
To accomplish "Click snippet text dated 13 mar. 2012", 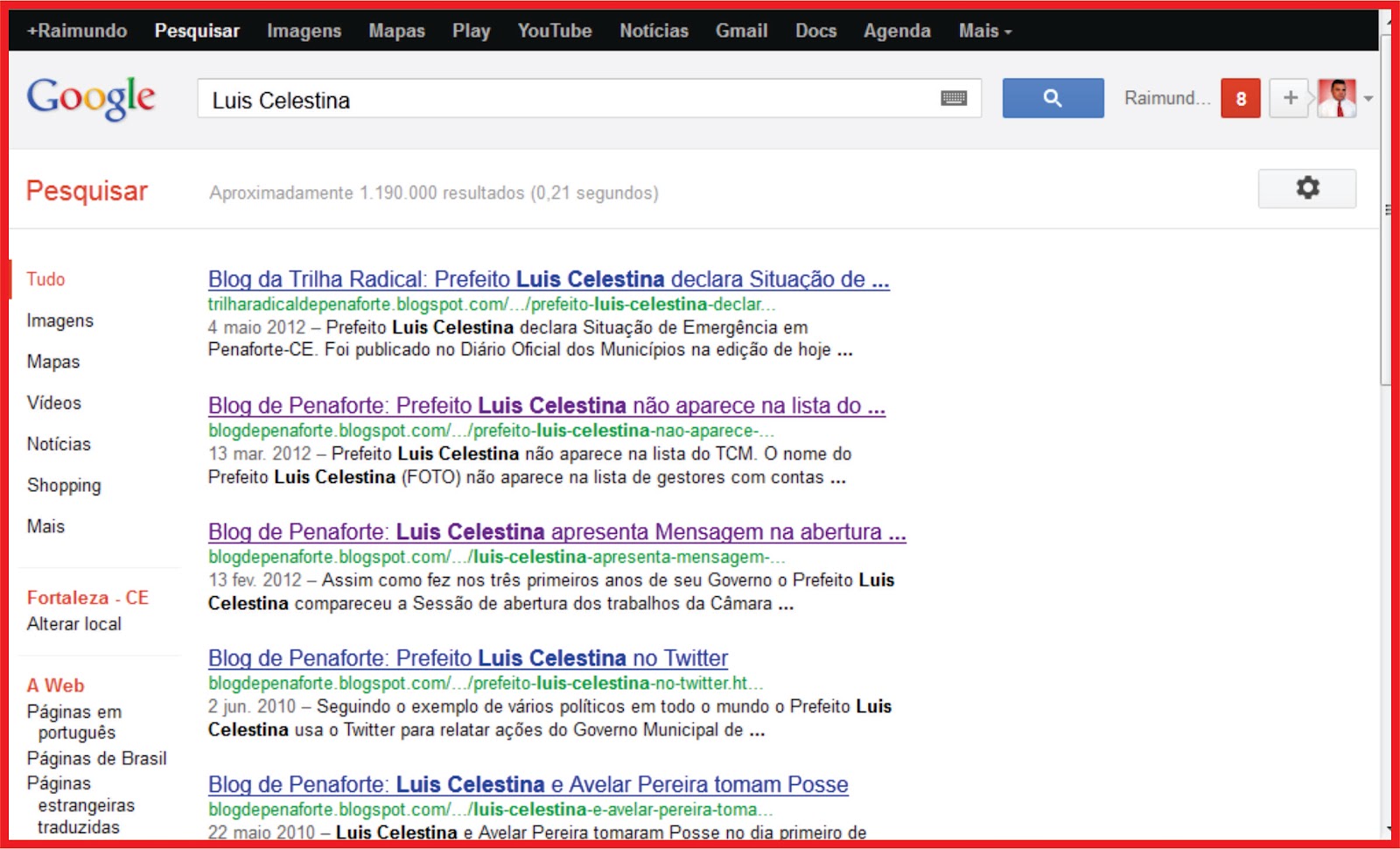I will pyautogui.click(x=529, y=466).
